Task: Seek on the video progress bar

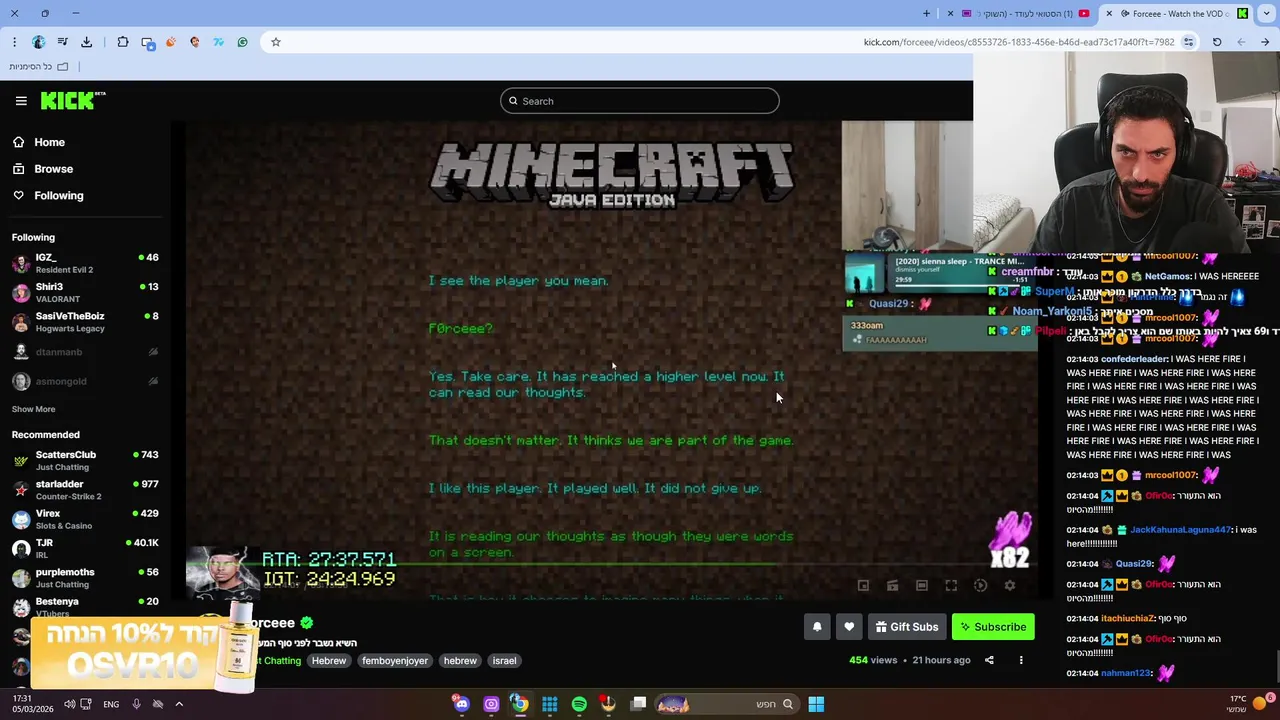Action: [610, 564]
